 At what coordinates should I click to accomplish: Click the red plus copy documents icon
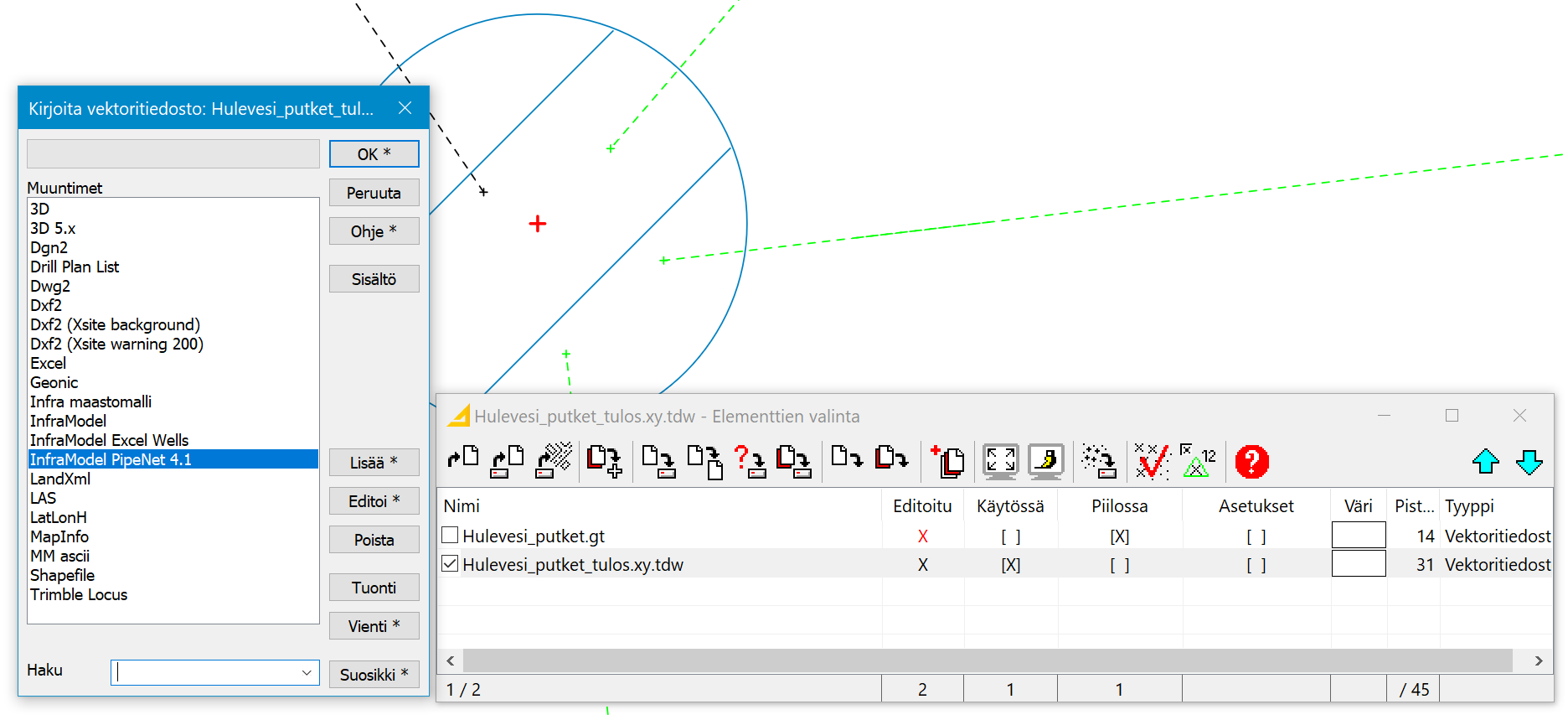coord(947,461)
